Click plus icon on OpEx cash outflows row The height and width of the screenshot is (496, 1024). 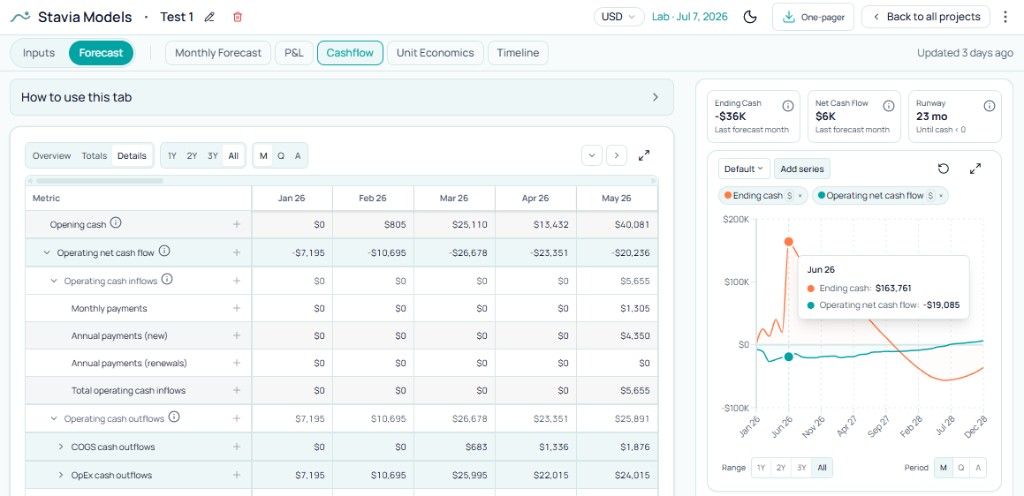236,475
